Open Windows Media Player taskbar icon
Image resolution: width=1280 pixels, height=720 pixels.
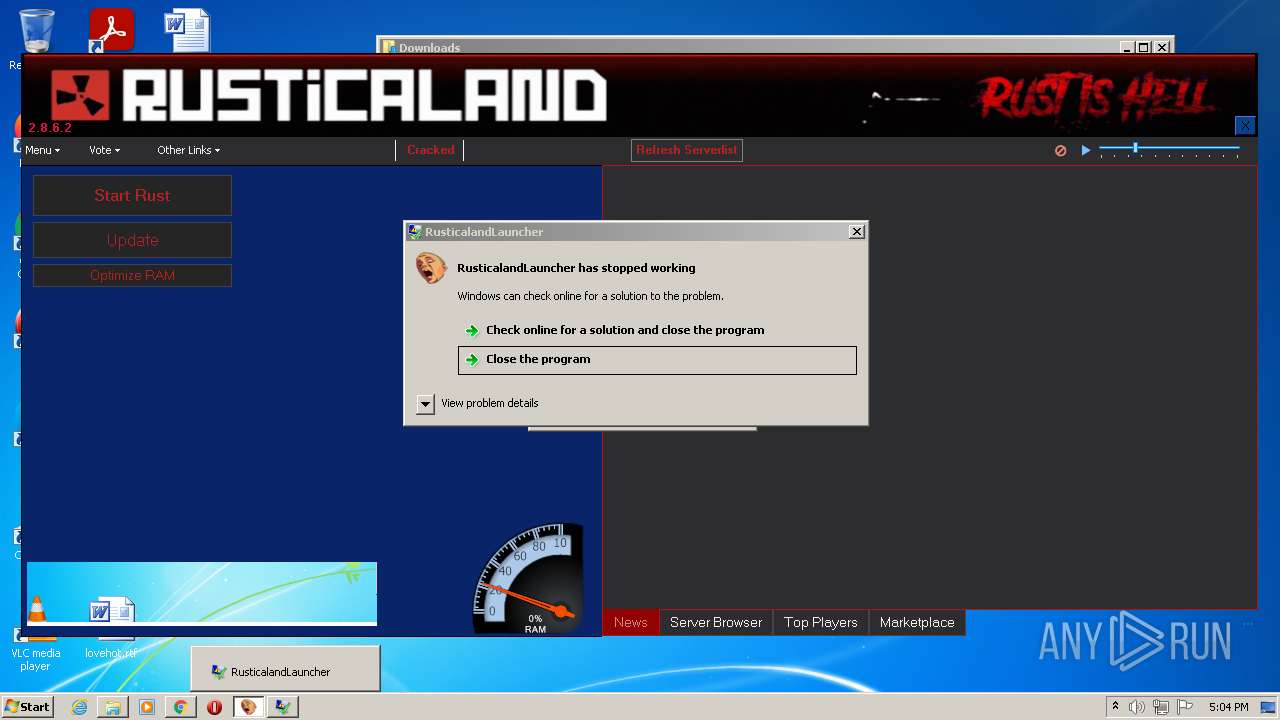[147, 707]
